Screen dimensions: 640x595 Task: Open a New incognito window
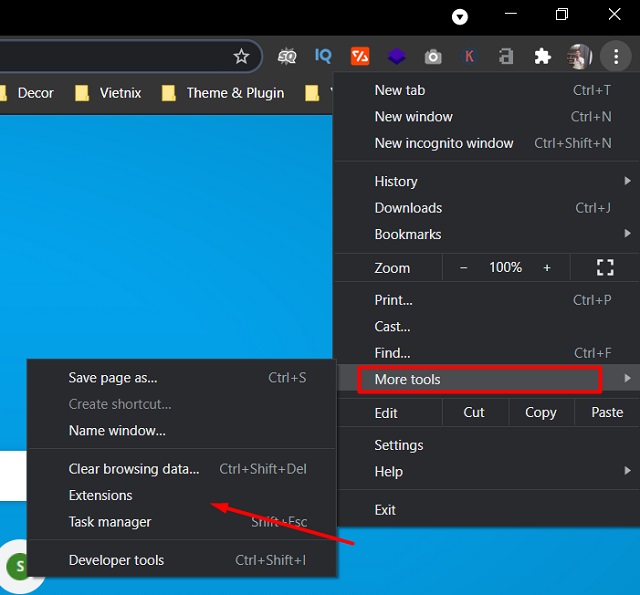[x=487, y=143]
